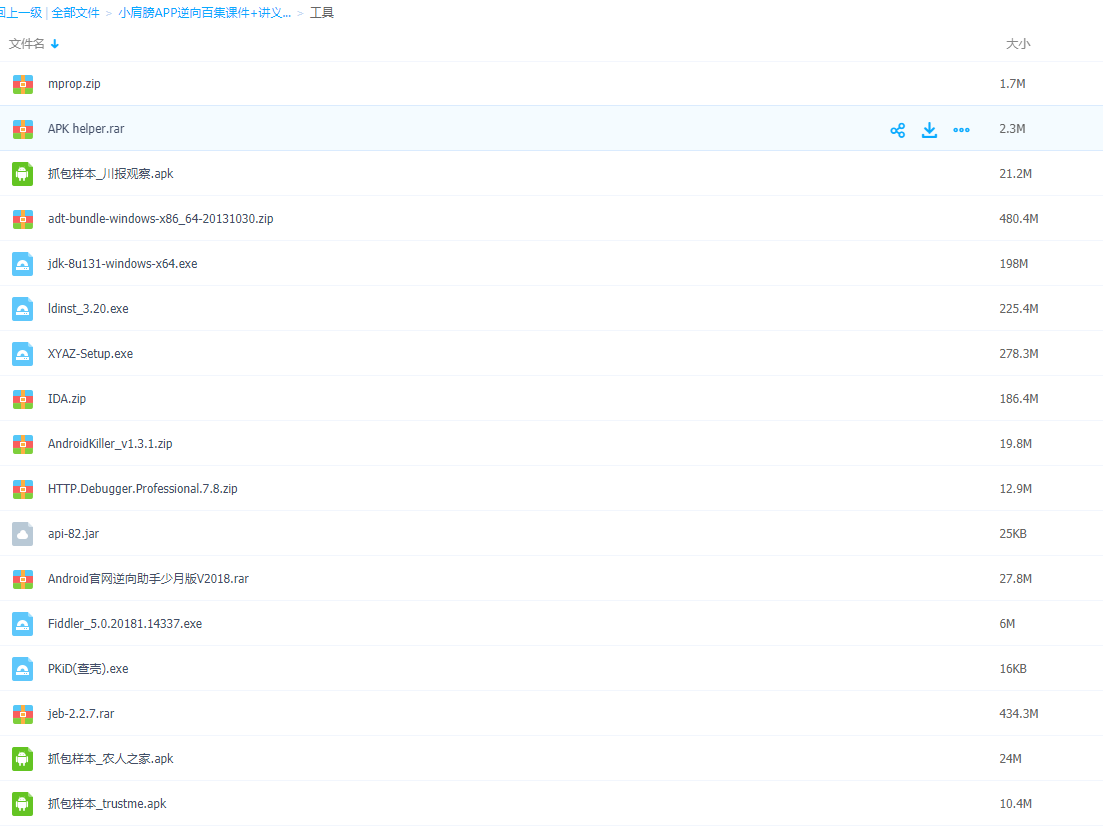
Task: Select Fiddler_5.0.20181.14337.exe file name
Action: click(125, 624)
